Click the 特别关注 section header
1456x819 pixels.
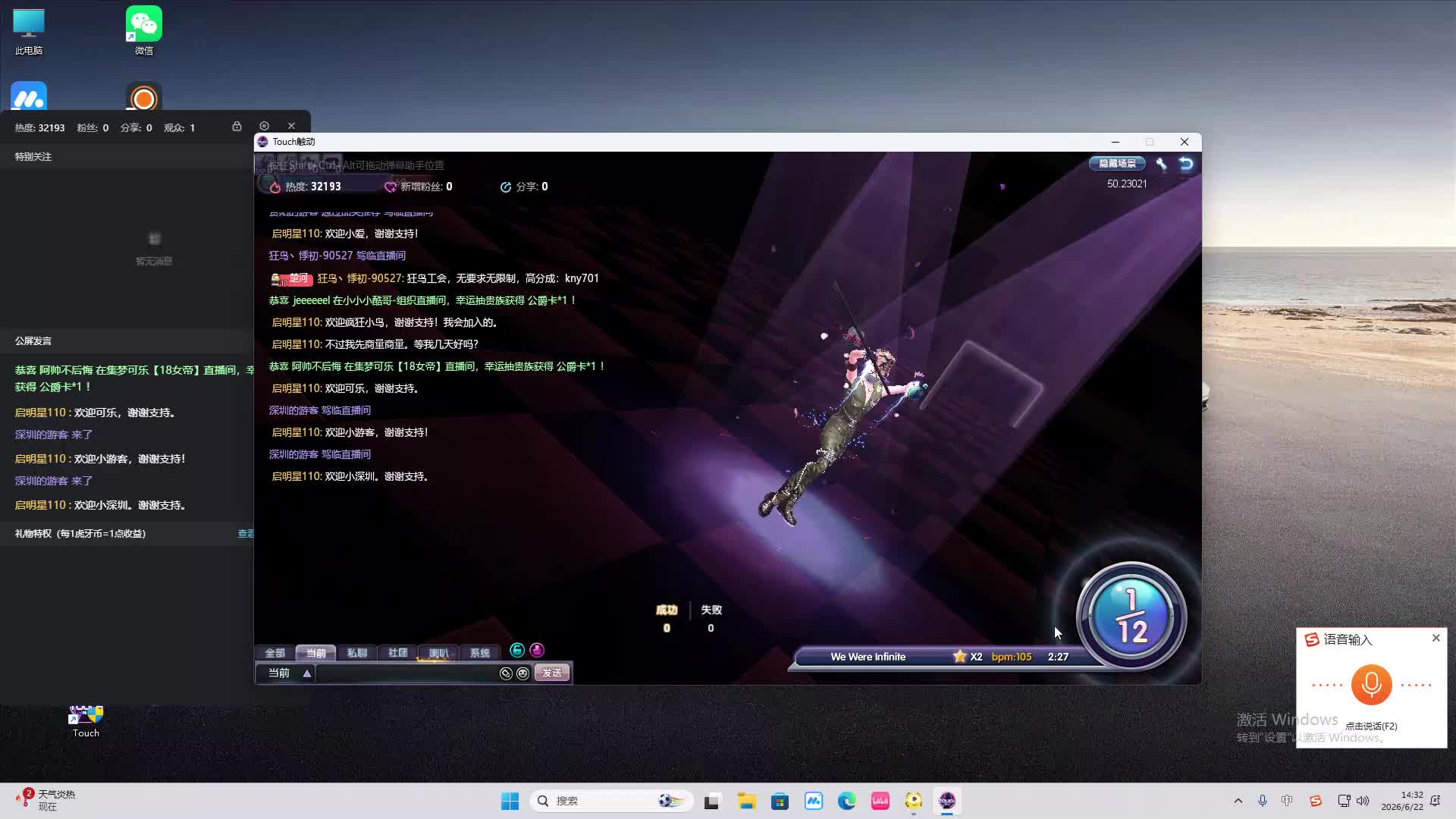point(33,157)
